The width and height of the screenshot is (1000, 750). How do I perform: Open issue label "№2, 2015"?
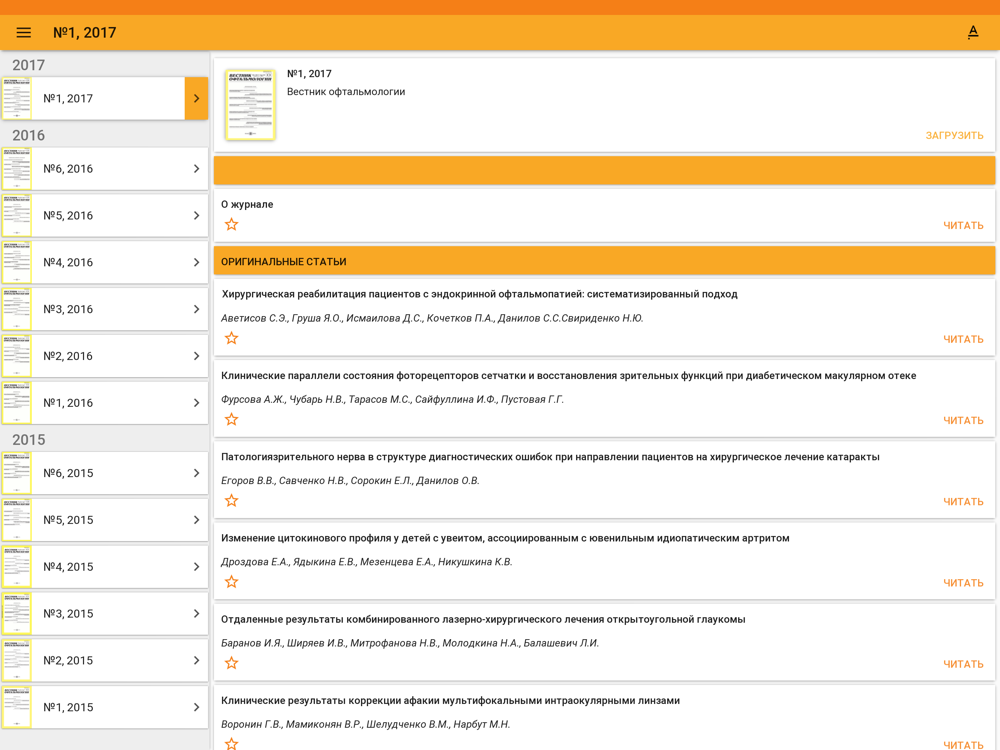68,660
